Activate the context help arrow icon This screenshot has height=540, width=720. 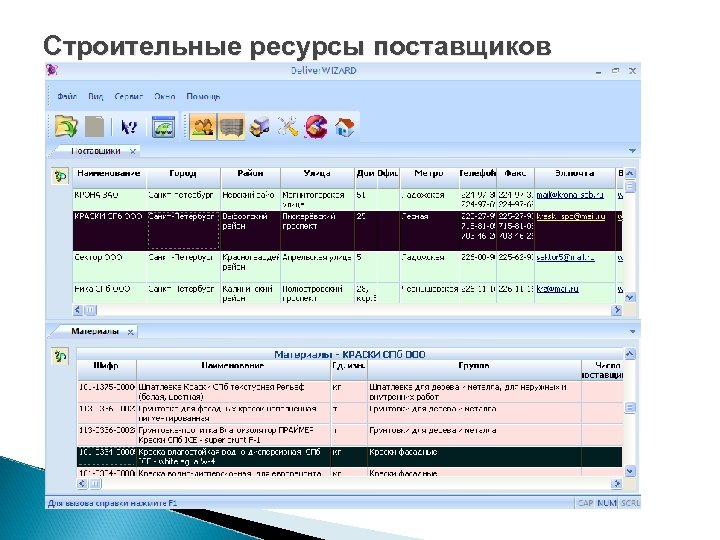tap(129, 127)
